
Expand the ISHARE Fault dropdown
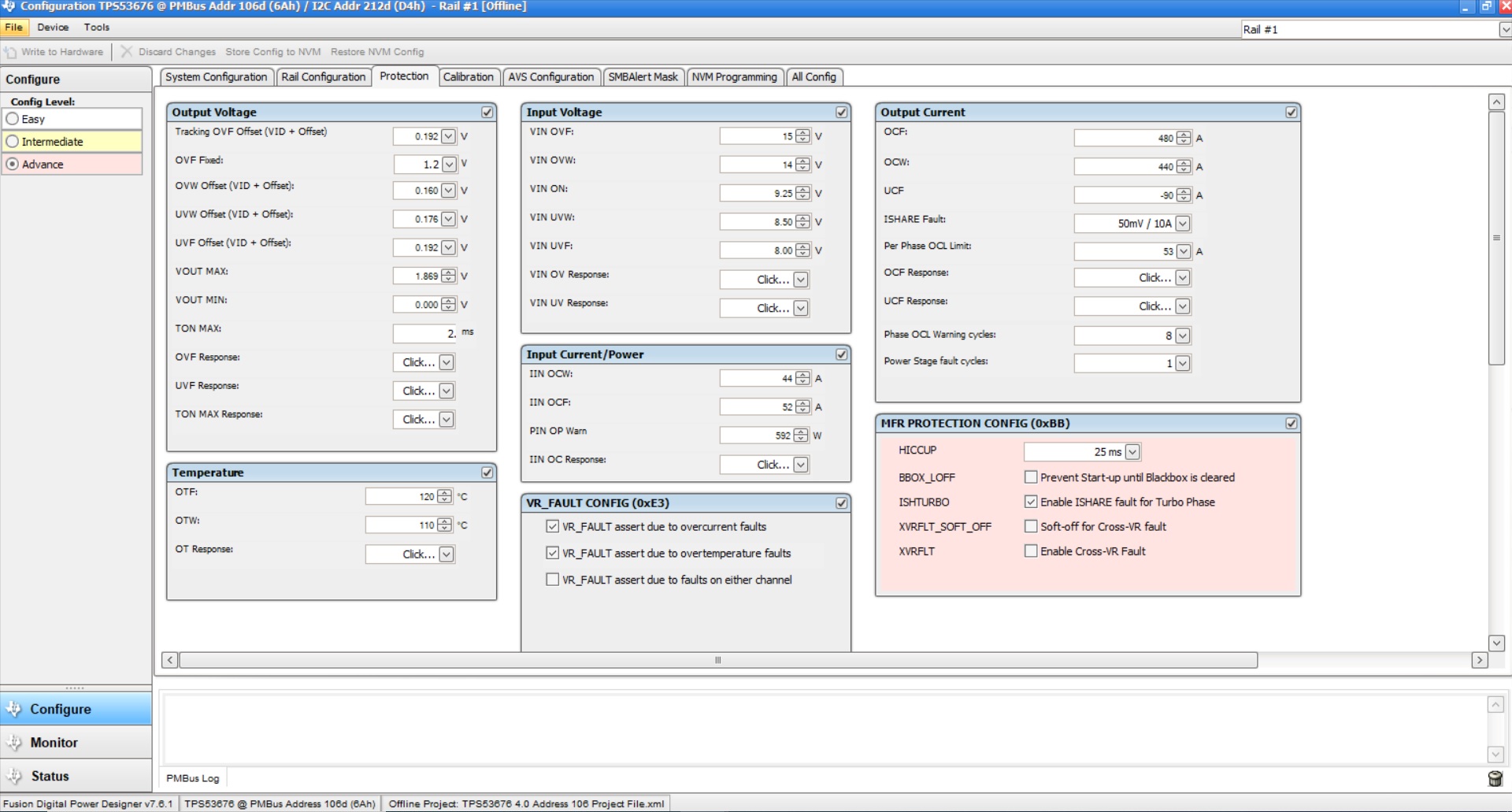[x=1182, y=224]
